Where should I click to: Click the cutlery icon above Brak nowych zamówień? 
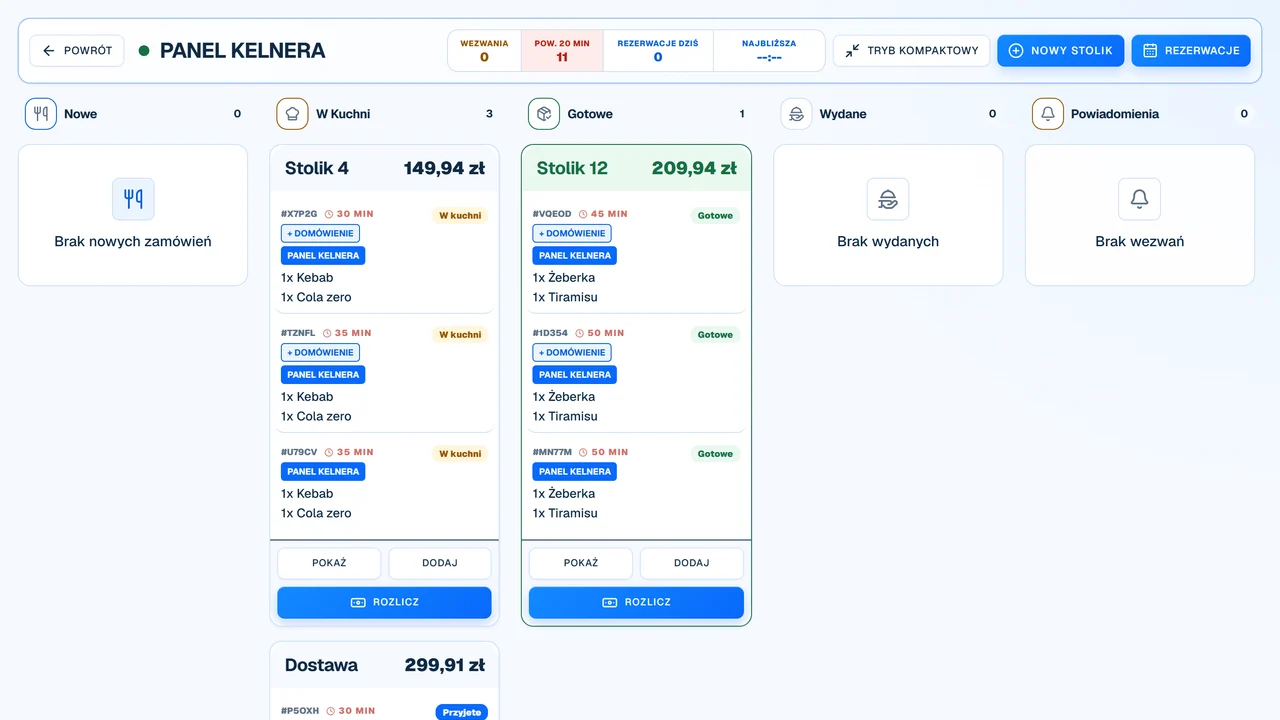[x=133, y=199]
